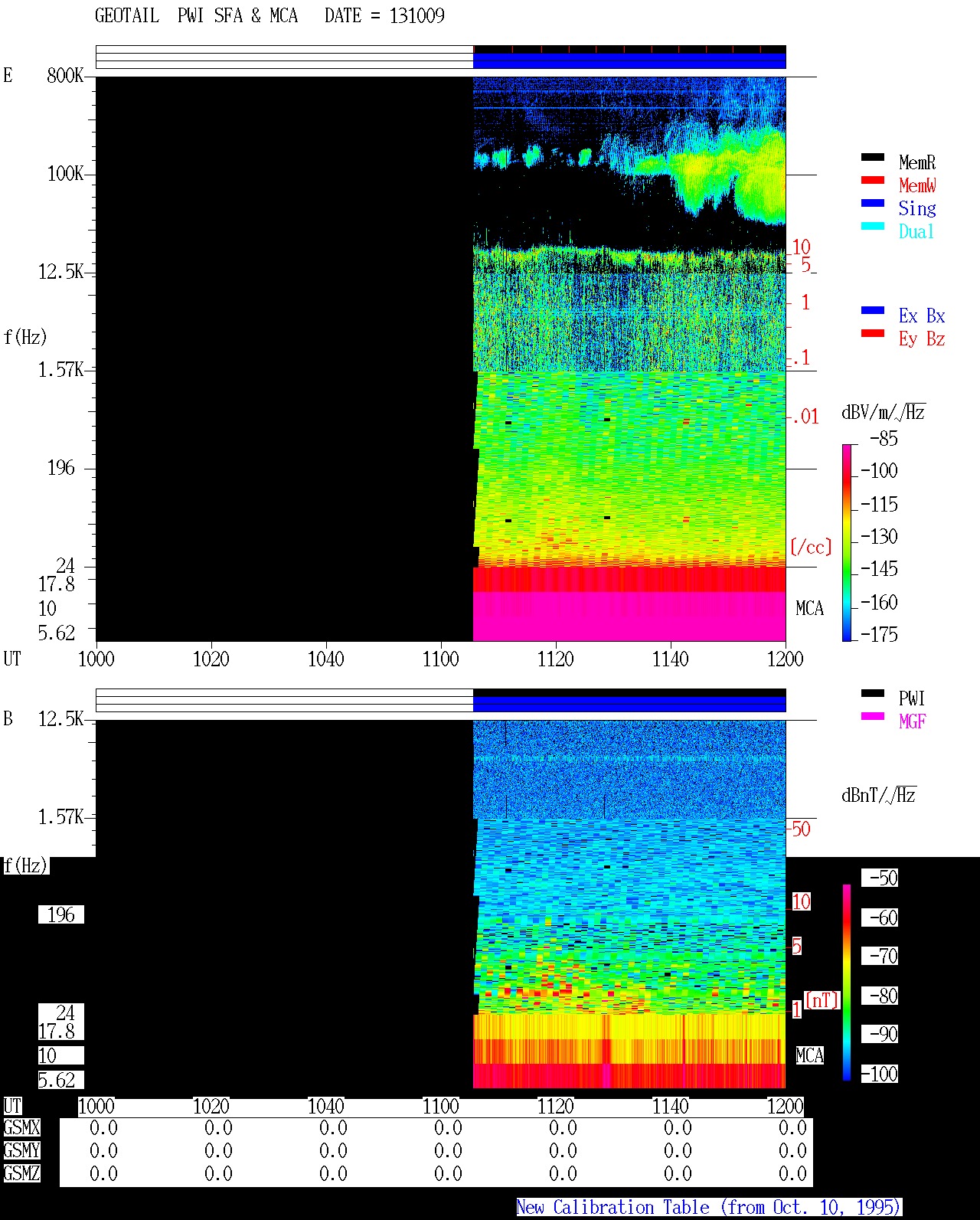Screen dimensions: 980x1220
Task: Click the 'MCA' label beside E panel
Action: pos(809,608)
